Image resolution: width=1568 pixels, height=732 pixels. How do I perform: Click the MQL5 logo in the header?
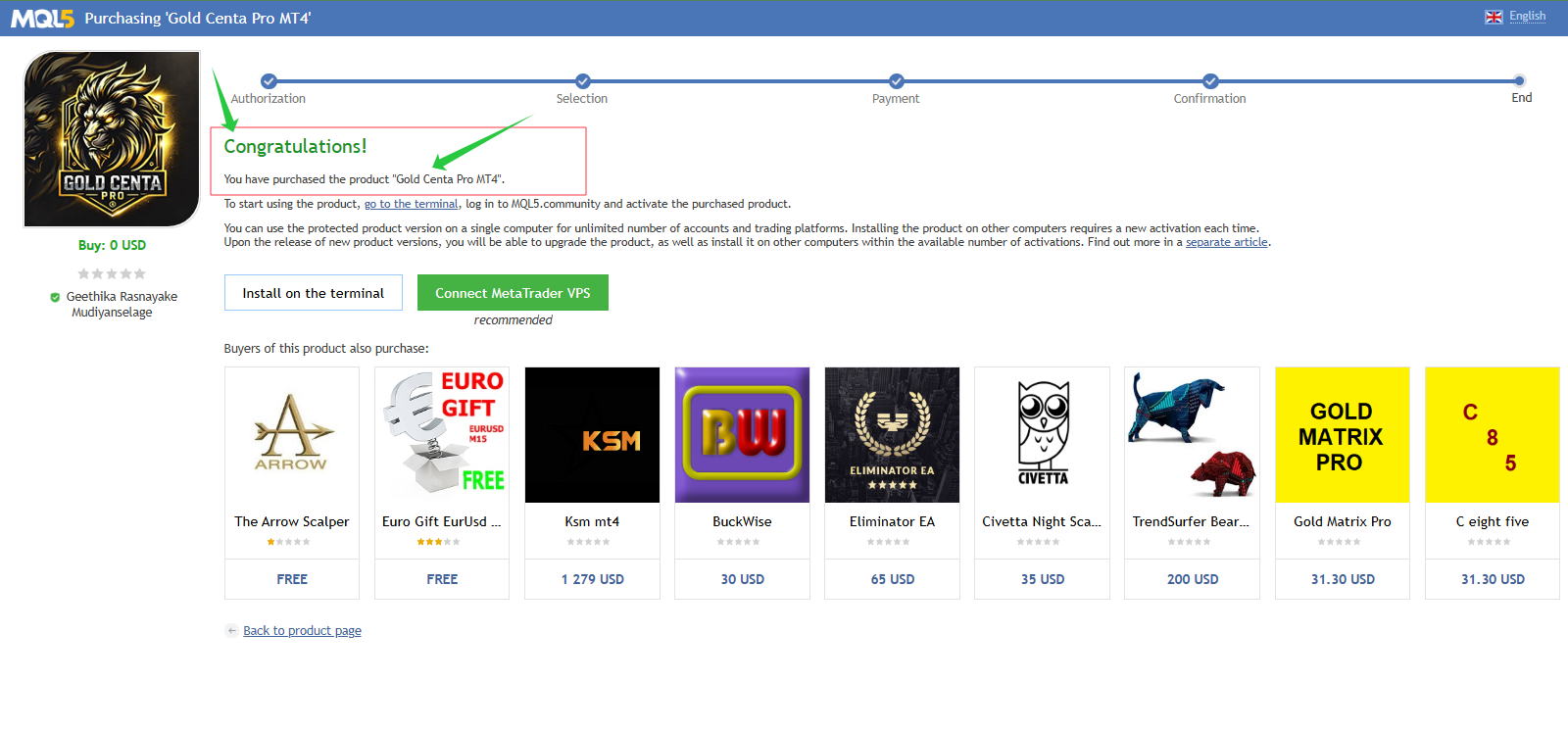[x=42, y=18]
